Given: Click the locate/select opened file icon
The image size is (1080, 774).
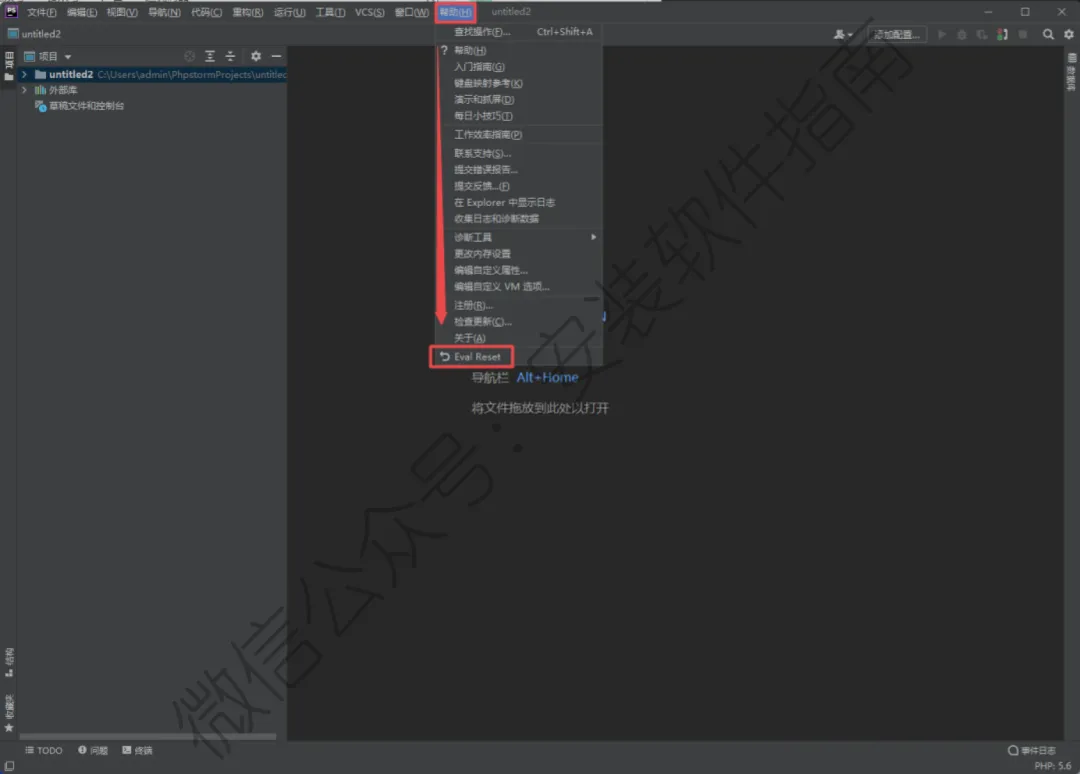Looking at the screenshot, I should coord(189,56).
